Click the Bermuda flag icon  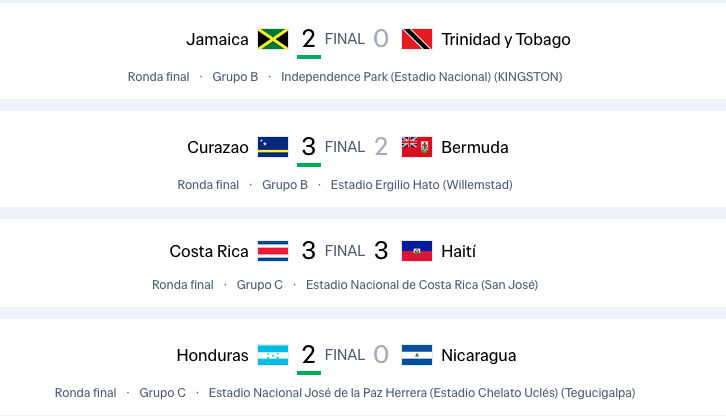(416, 148)
